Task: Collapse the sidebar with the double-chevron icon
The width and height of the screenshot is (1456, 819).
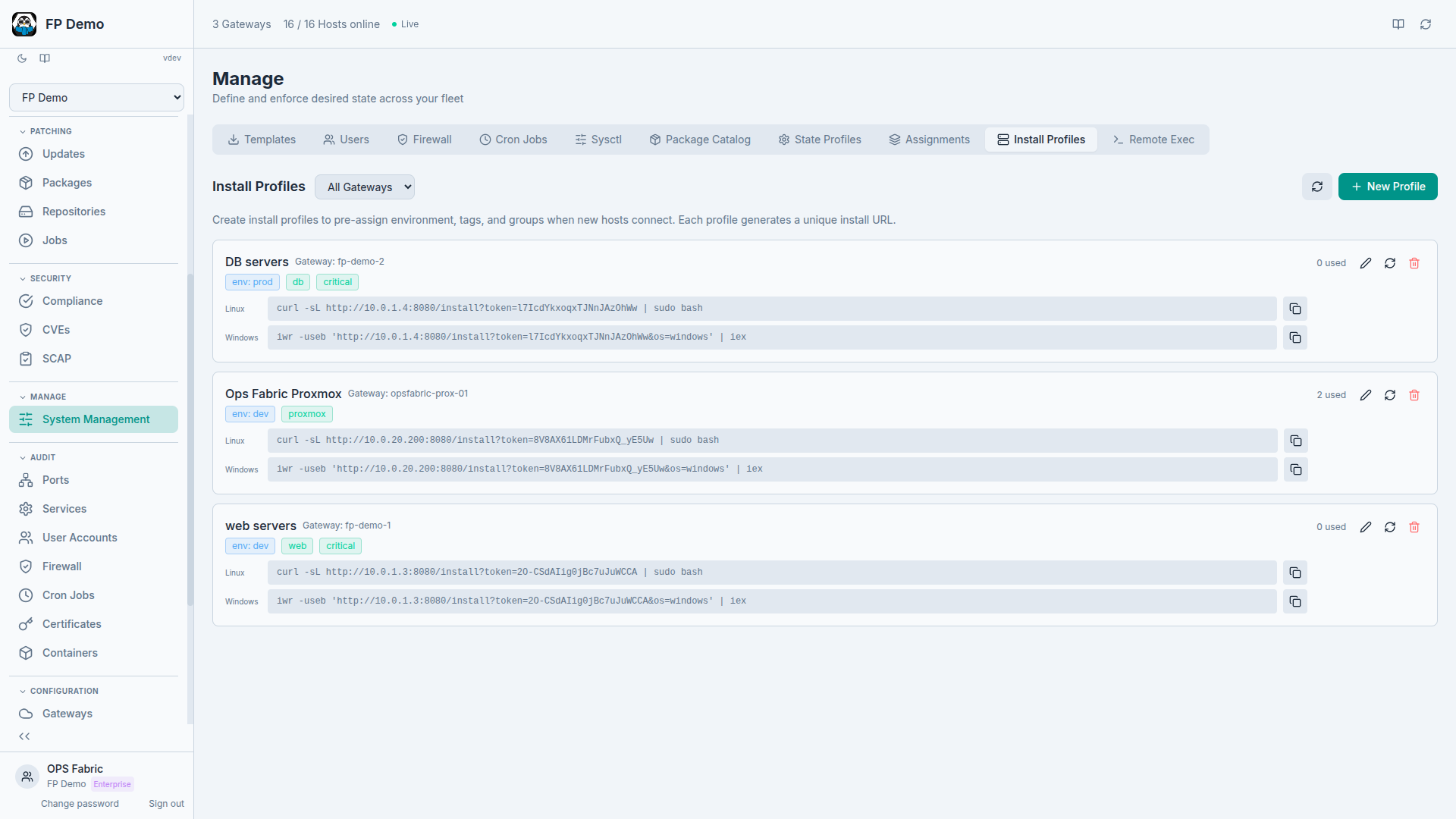Action: (24, 736)
